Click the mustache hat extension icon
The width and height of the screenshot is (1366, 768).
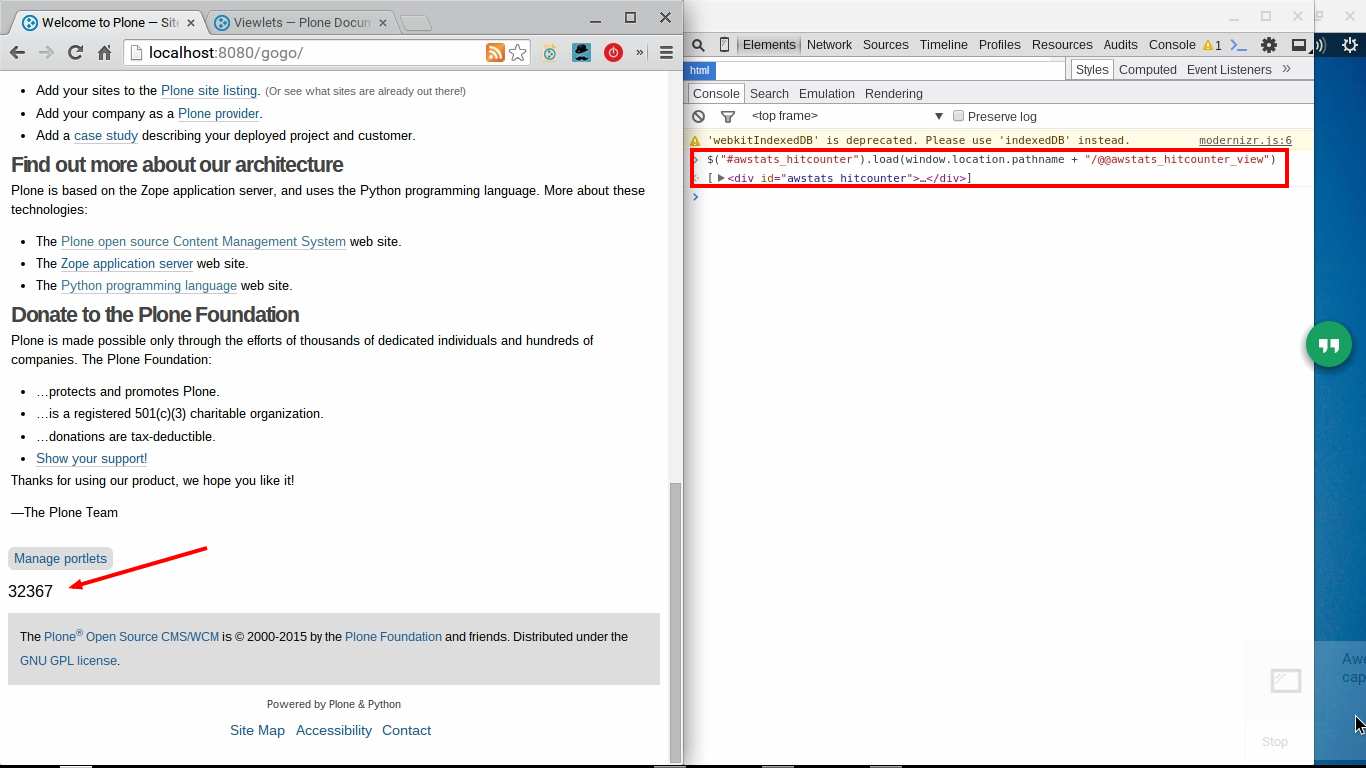(x=581, y=53)
